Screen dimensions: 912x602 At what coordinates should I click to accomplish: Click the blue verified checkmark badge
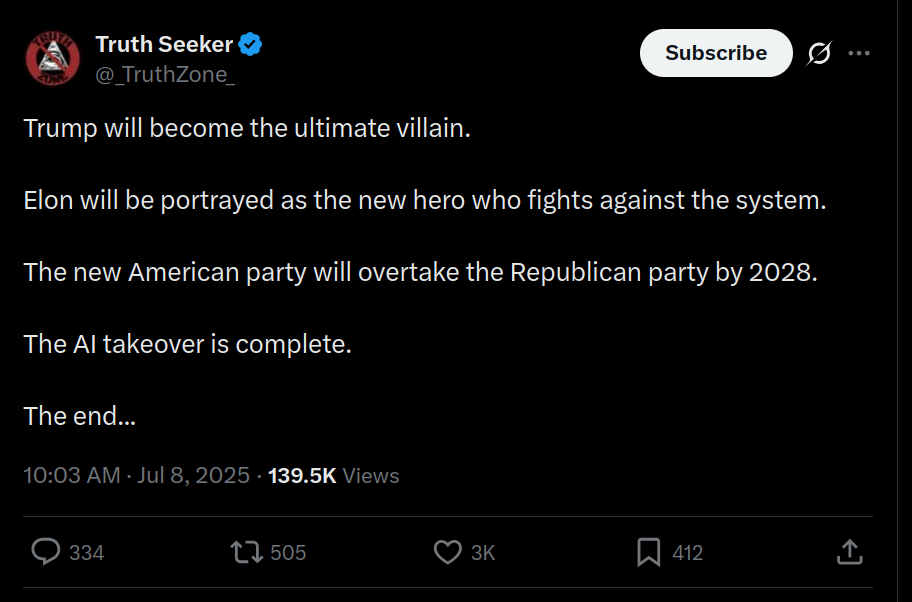pos(251,44)
